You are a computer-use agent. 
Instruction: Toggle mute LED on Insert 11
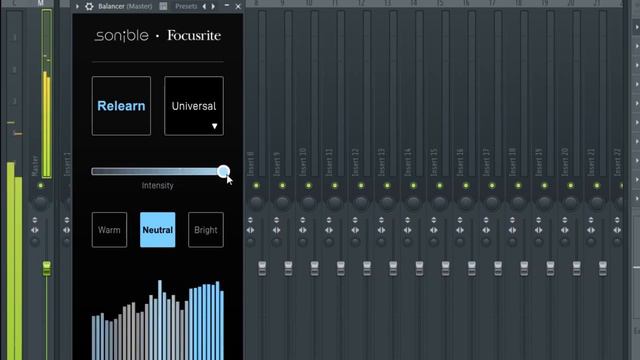335,186
